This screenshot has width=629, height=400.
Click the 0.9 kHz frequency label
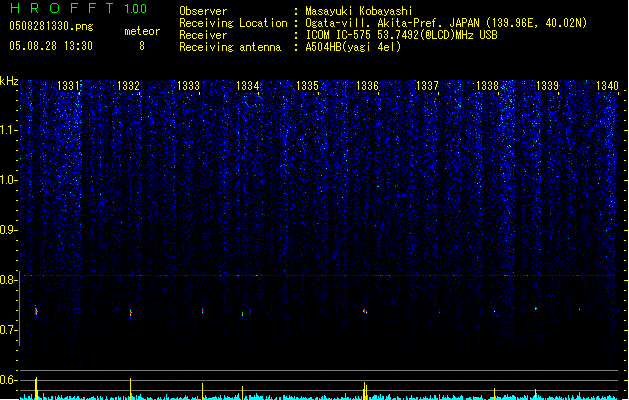pyautogui.click(x=8, y=230)
